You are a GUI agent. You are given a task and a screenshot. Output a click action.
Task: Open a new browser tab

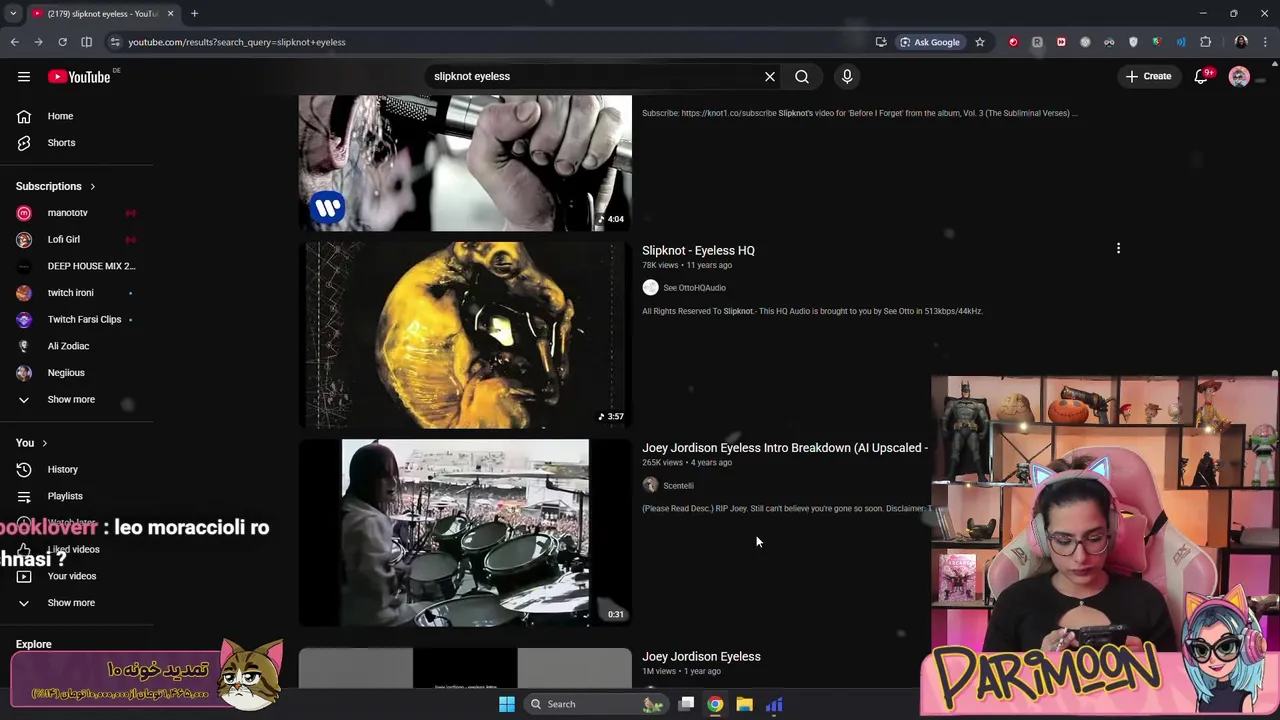pyautogui.click(x=194, y=13)
